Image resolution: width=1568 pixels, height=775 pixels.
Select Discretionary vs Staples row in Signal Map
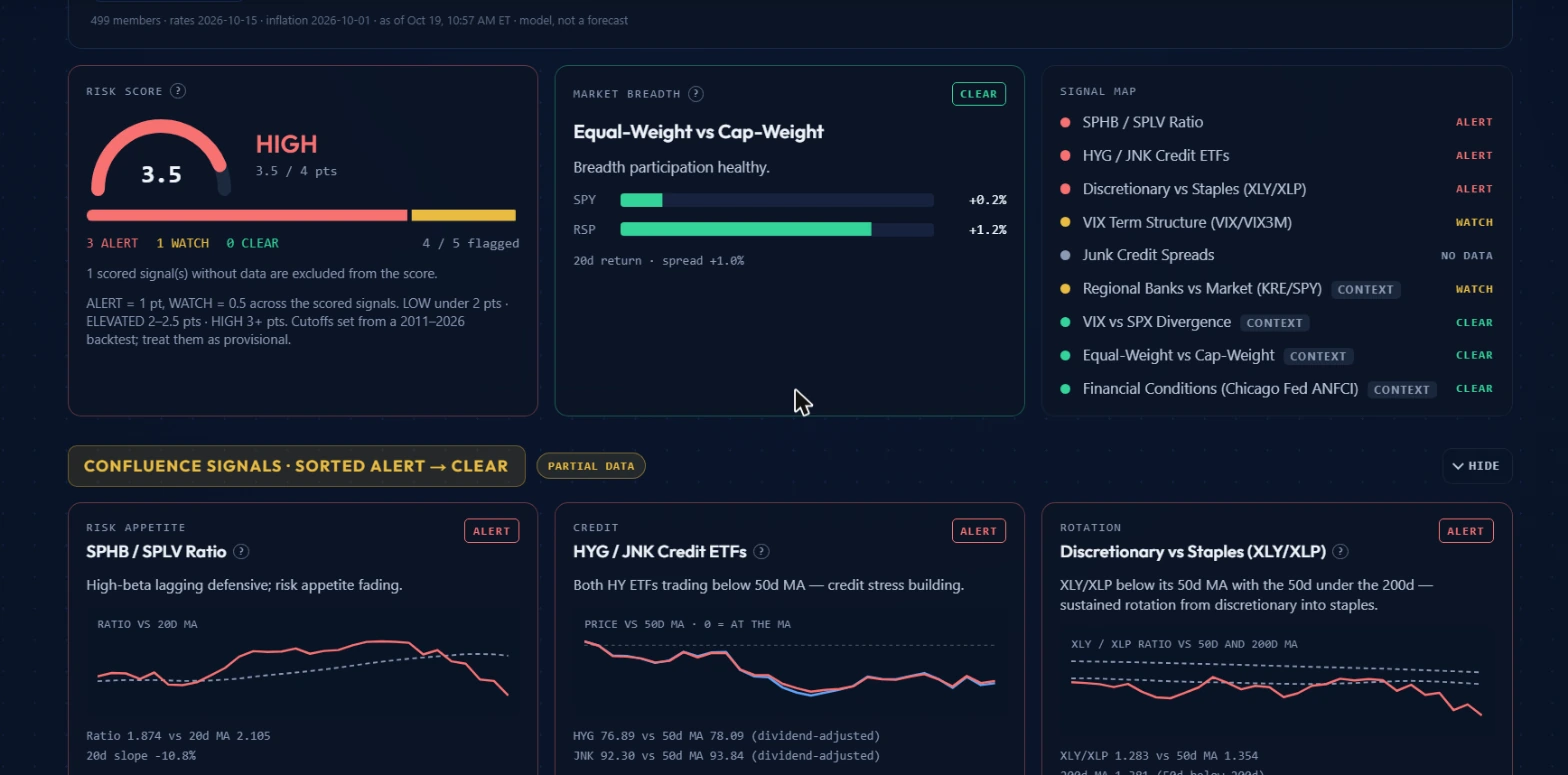coord(1277,189)
